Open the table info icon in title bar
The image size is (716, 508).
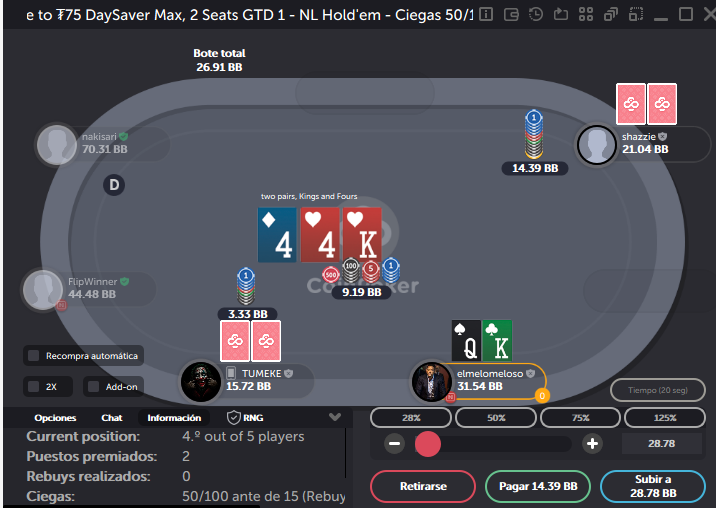486,15
